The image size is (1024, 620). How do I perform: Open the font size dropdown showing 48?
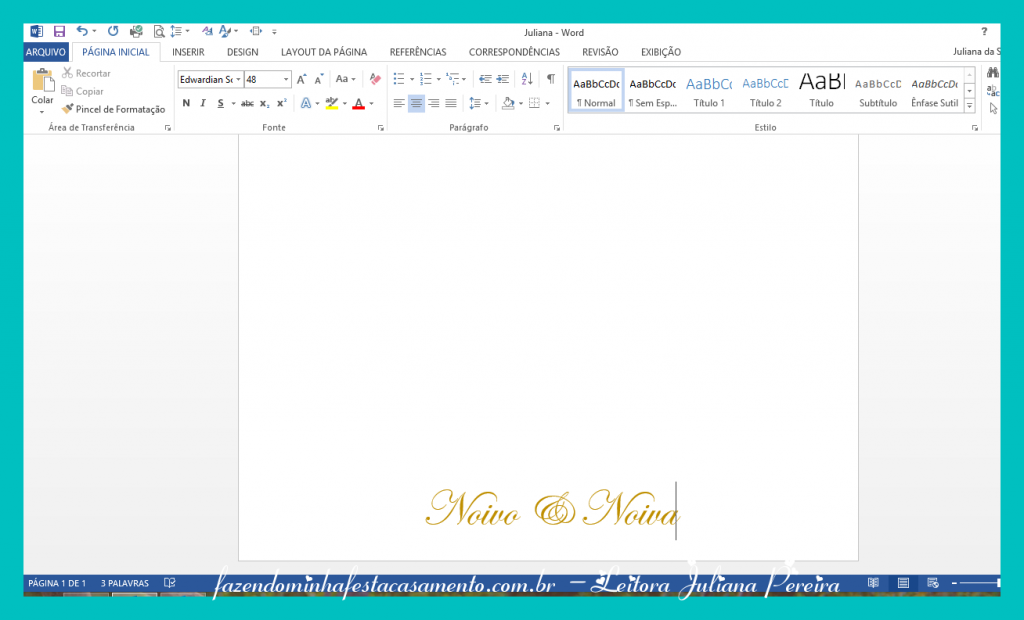coord(267,80)
